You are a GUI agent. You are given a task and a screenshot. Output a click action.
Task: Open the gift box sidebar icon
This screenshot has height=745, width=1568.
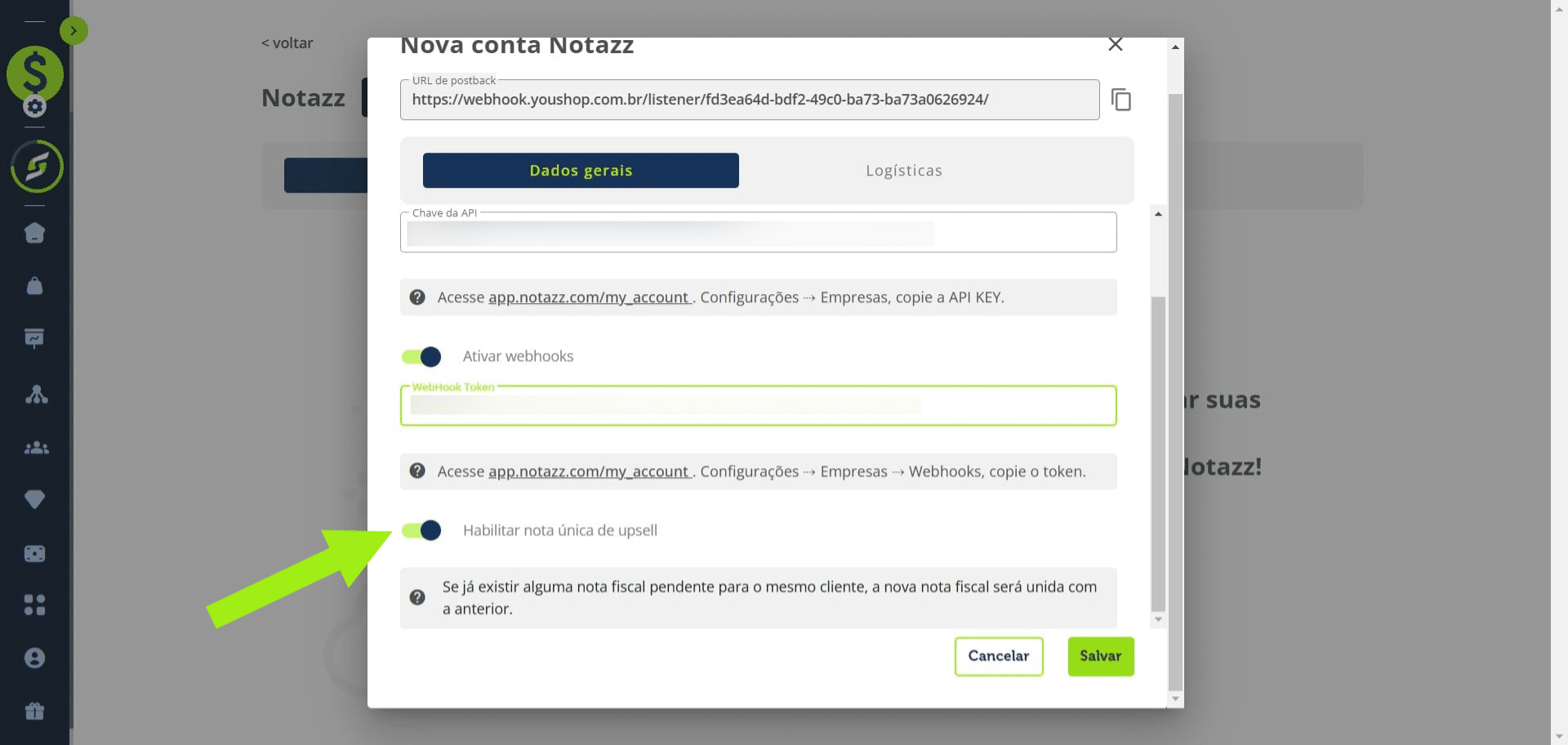35,712
